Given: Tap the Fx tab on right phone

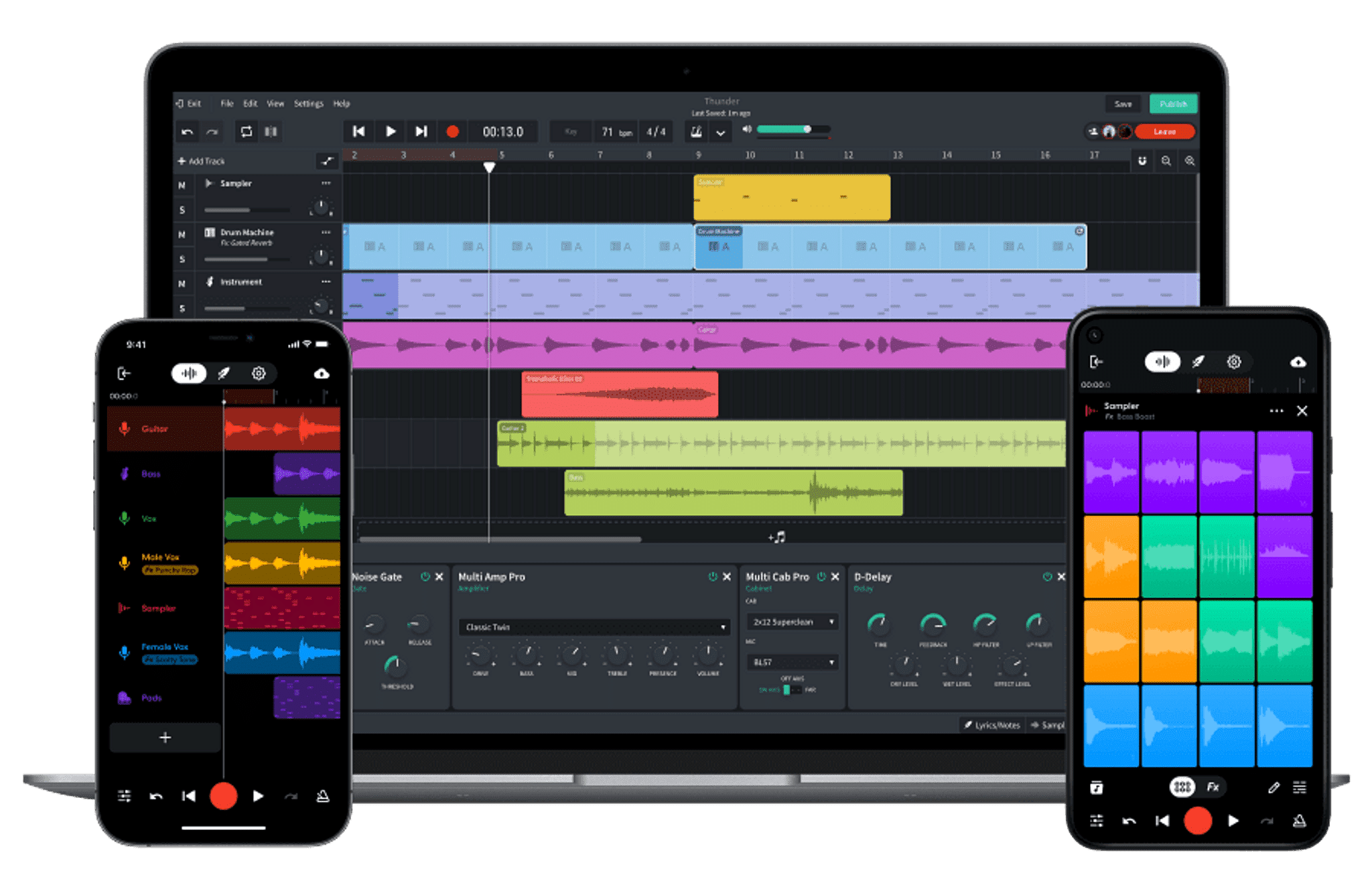Looking at the screenshot, I should point(1213,787).
